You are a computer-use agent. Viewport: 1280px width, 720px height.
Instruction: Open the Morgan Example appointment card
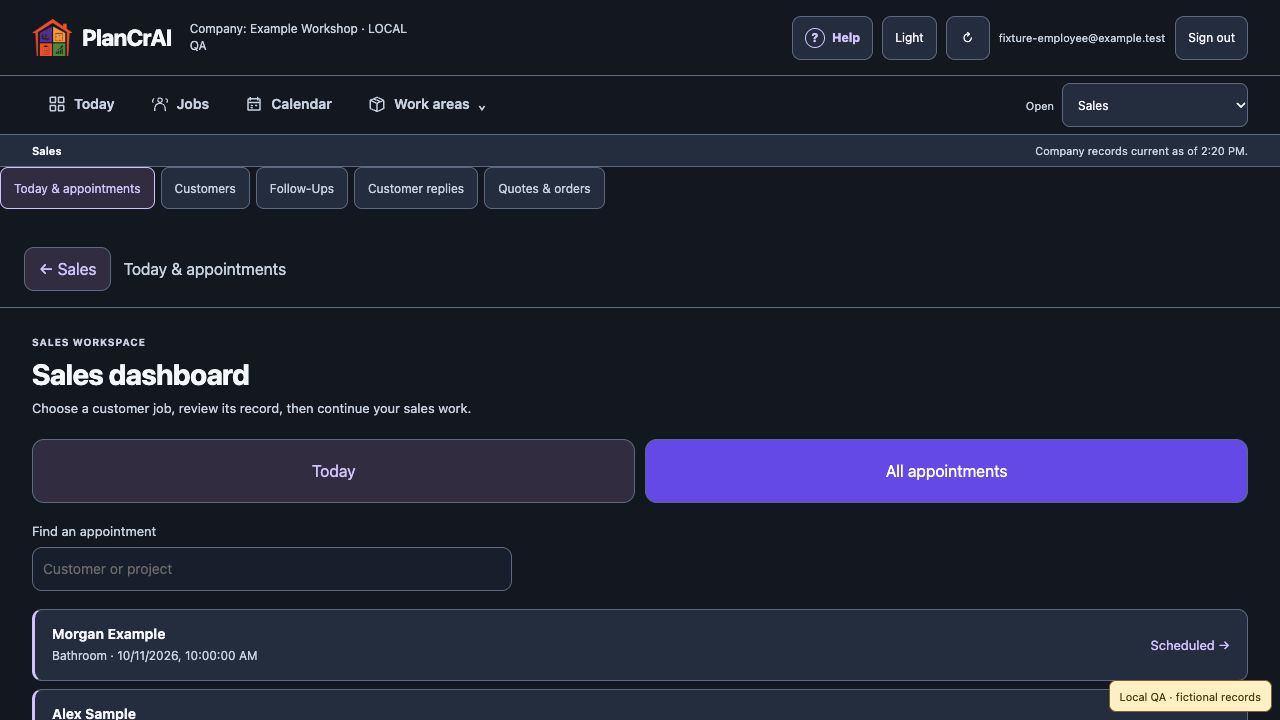tap(640, 645)
